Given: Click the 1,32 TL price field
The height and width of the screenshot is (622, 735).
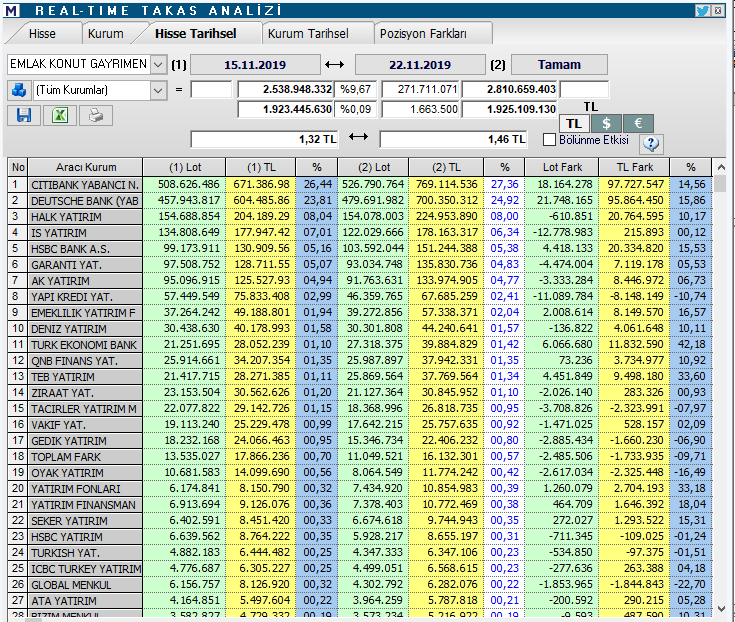Looking at the screenshot, I should [264, 139].
